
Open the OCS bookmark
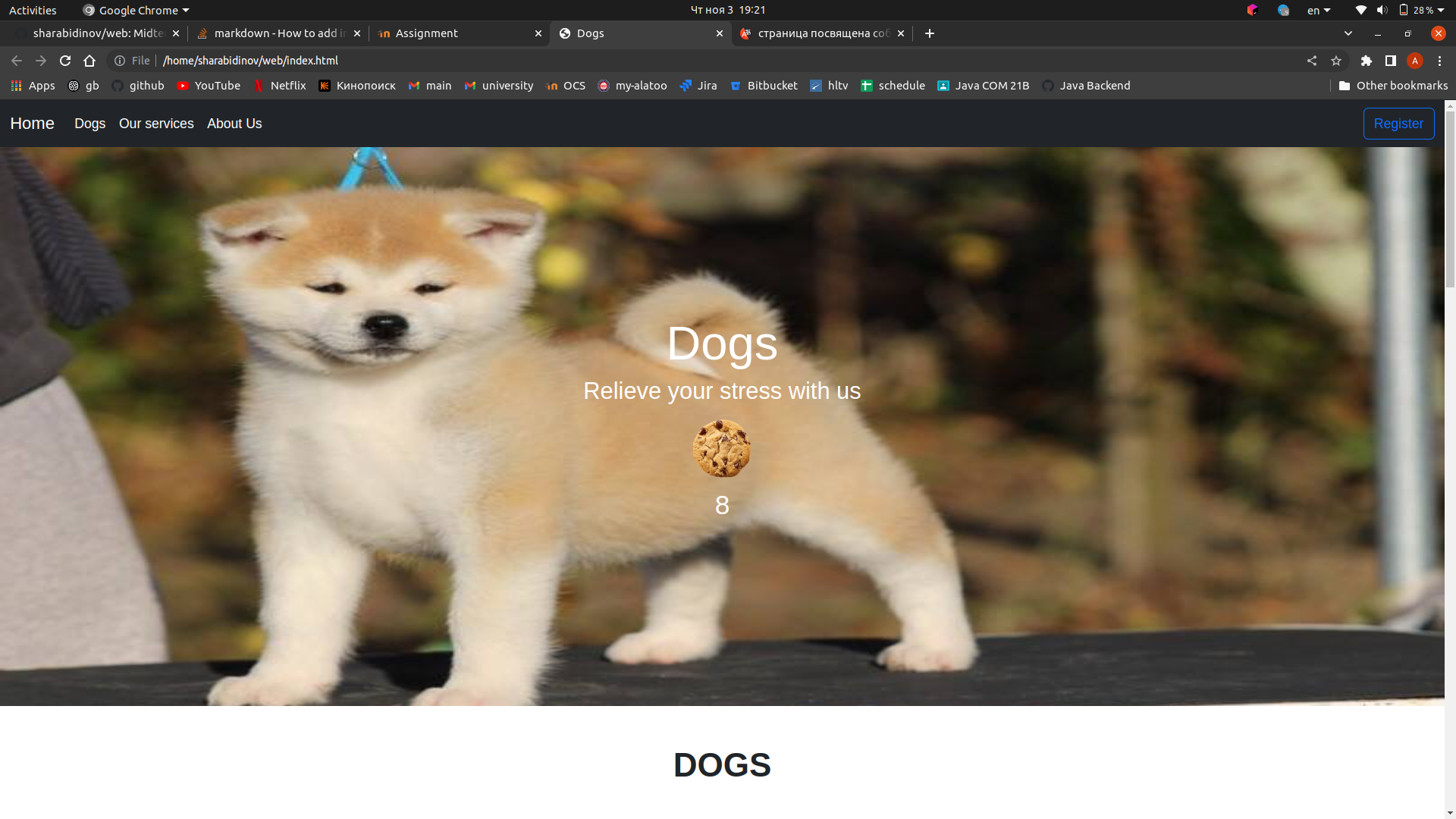[x=566, y=86]
